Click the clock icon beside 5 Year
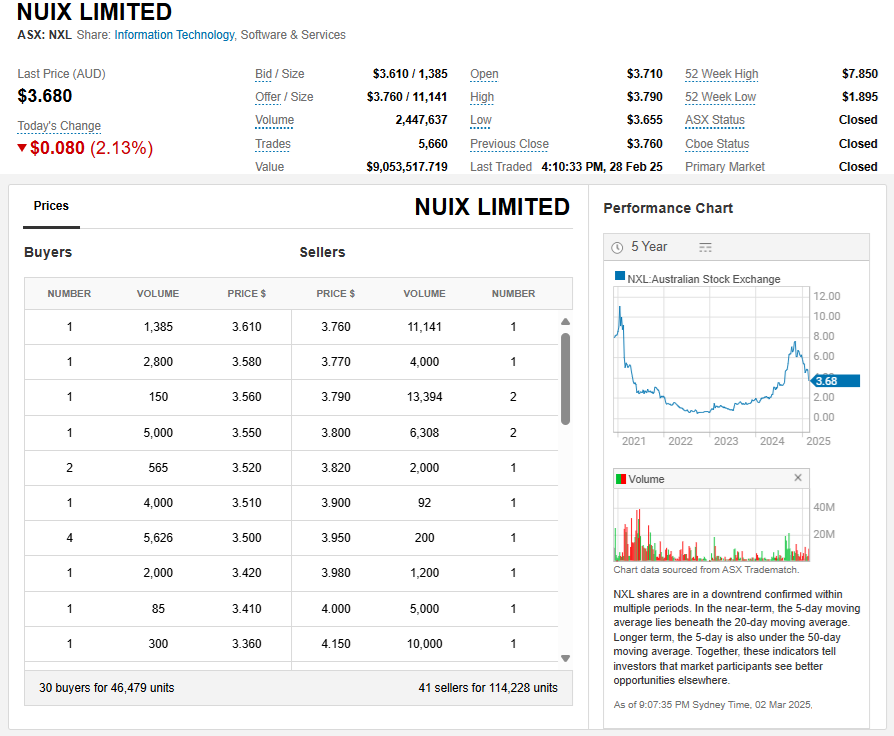 (x=617, y=247)
